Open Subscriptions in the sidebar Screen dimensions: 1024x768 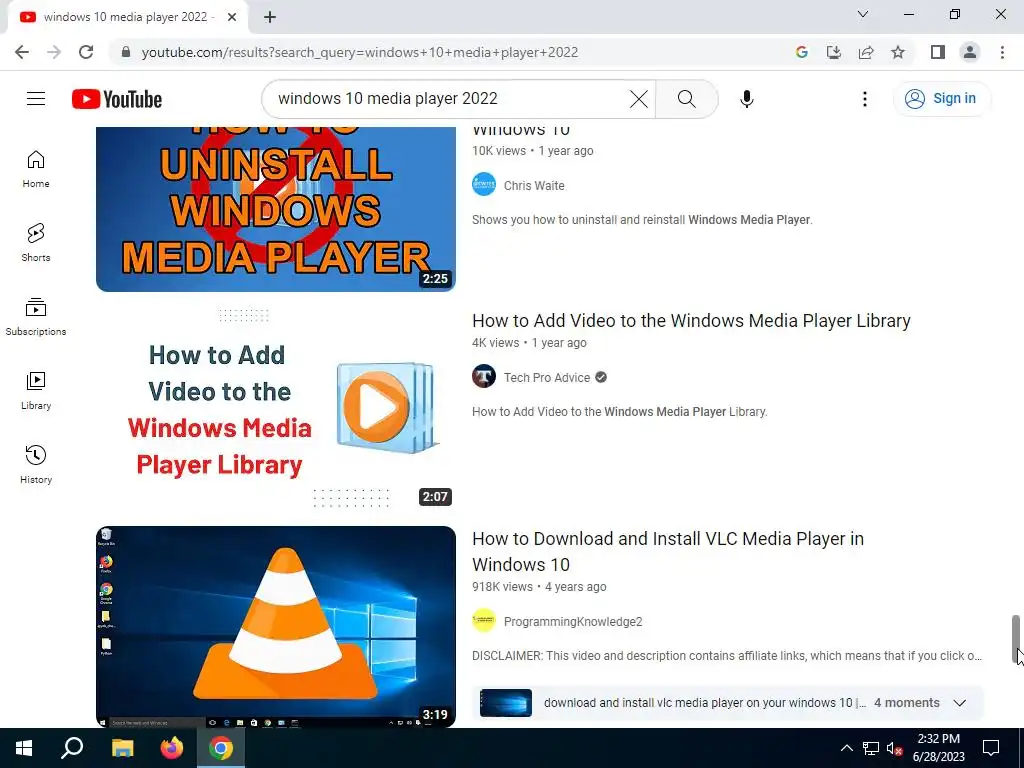click(x=36, y=317)
